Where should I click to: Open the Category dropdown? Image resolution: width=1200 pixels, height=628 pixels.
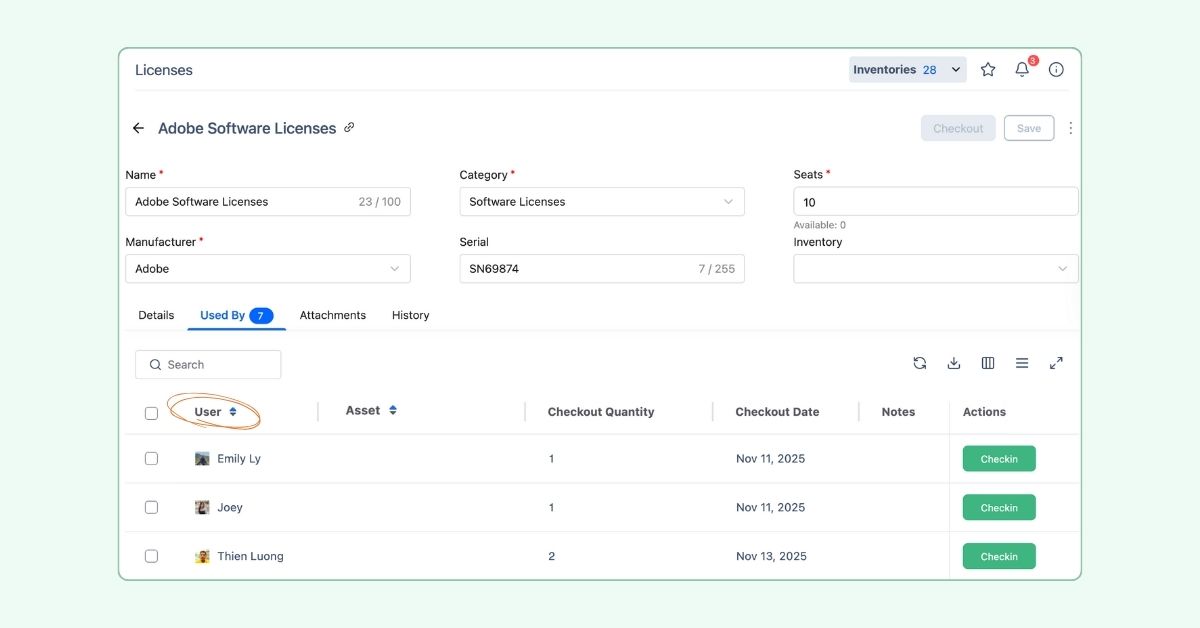[601, 202]
